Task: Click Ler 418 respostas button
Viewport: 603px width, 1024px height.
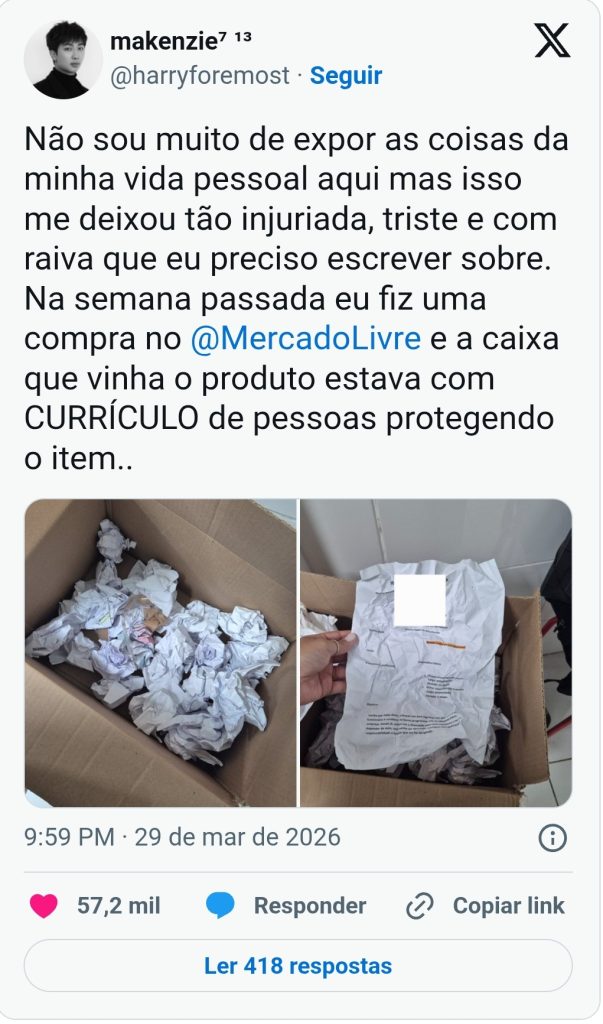Action: 298,966
